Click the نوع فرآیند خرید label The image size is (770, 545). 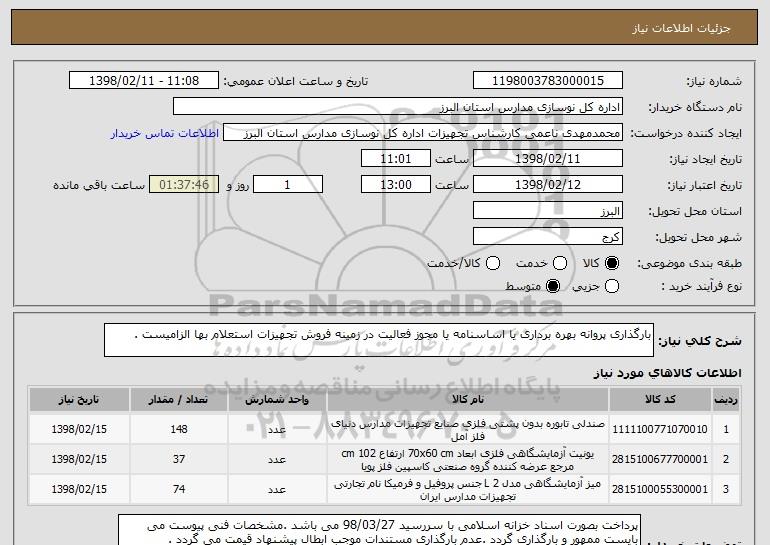pyautogui.click(x=702, y=286)
